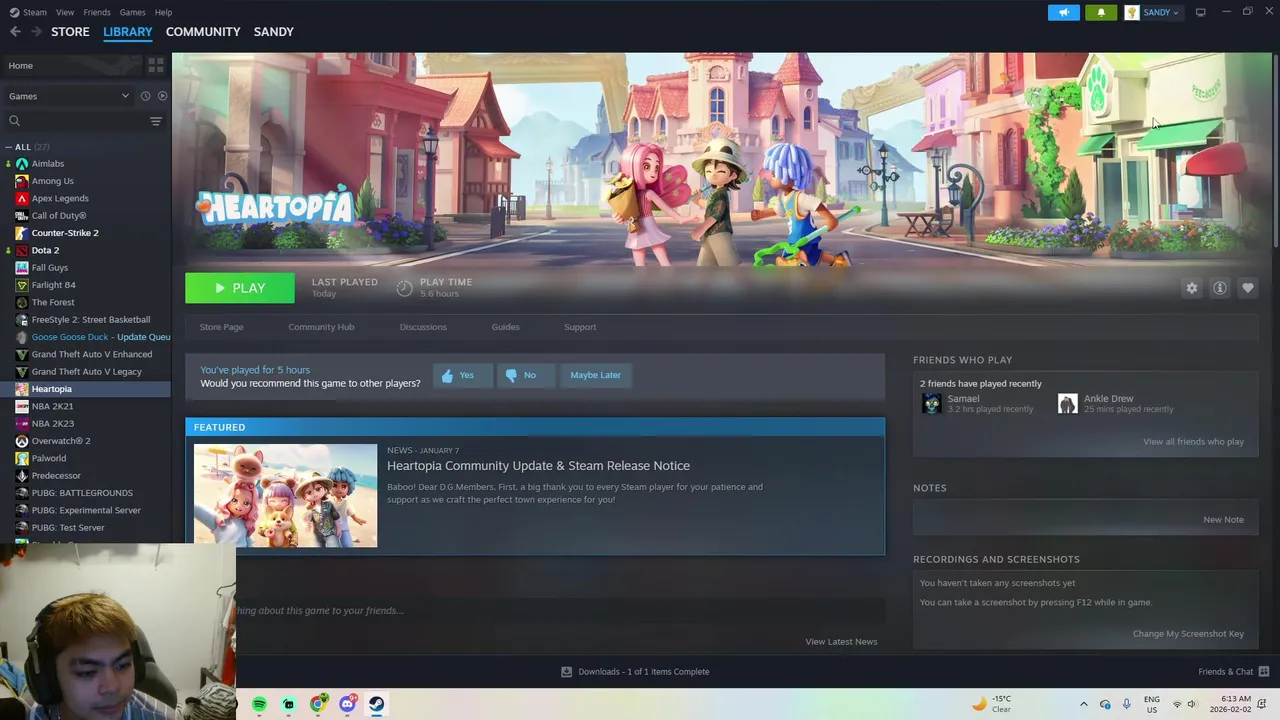Open Heartopia manage settings gear

pos(1192,288)
